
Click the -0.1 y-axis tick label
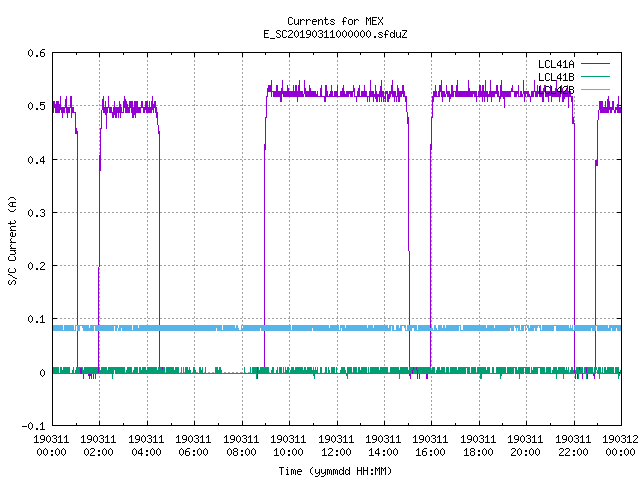point(33,426)
